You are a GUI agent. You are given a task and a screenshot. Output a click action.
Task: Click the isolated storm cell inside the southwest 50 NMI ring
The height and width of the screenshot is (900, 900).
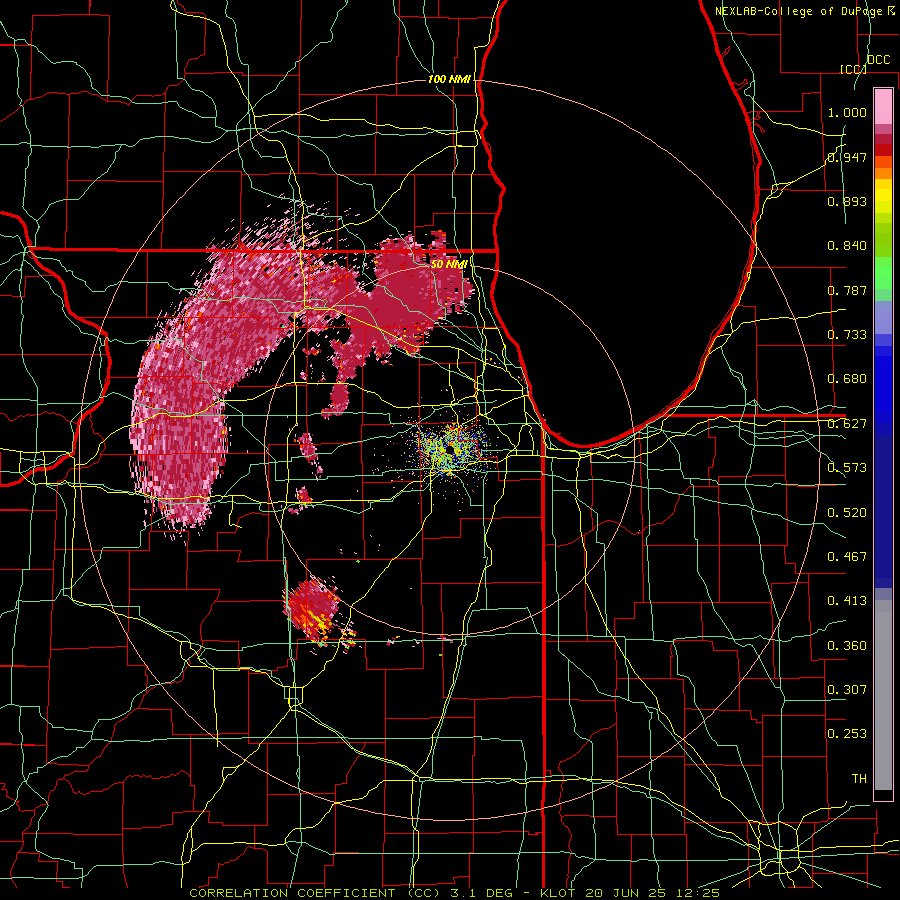pyautogui.click(x=315, y=610)
